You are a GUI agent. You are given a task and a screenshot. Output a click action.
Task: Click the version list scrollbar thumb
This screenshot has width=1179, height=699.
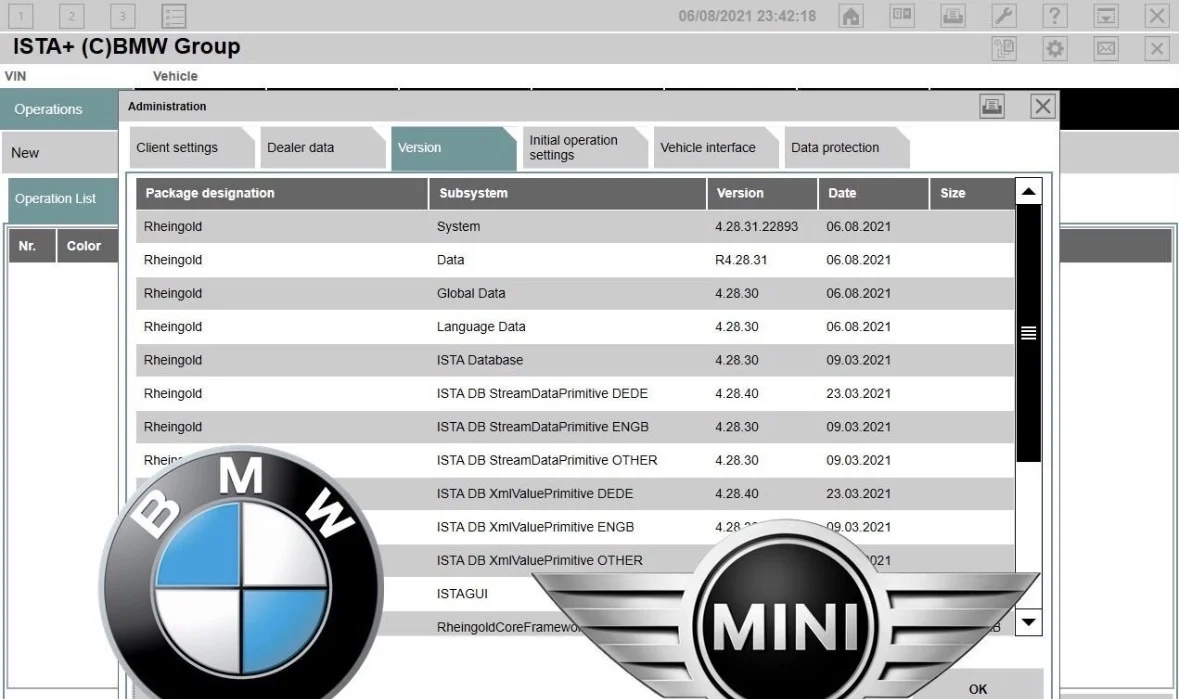(1028, 333)
